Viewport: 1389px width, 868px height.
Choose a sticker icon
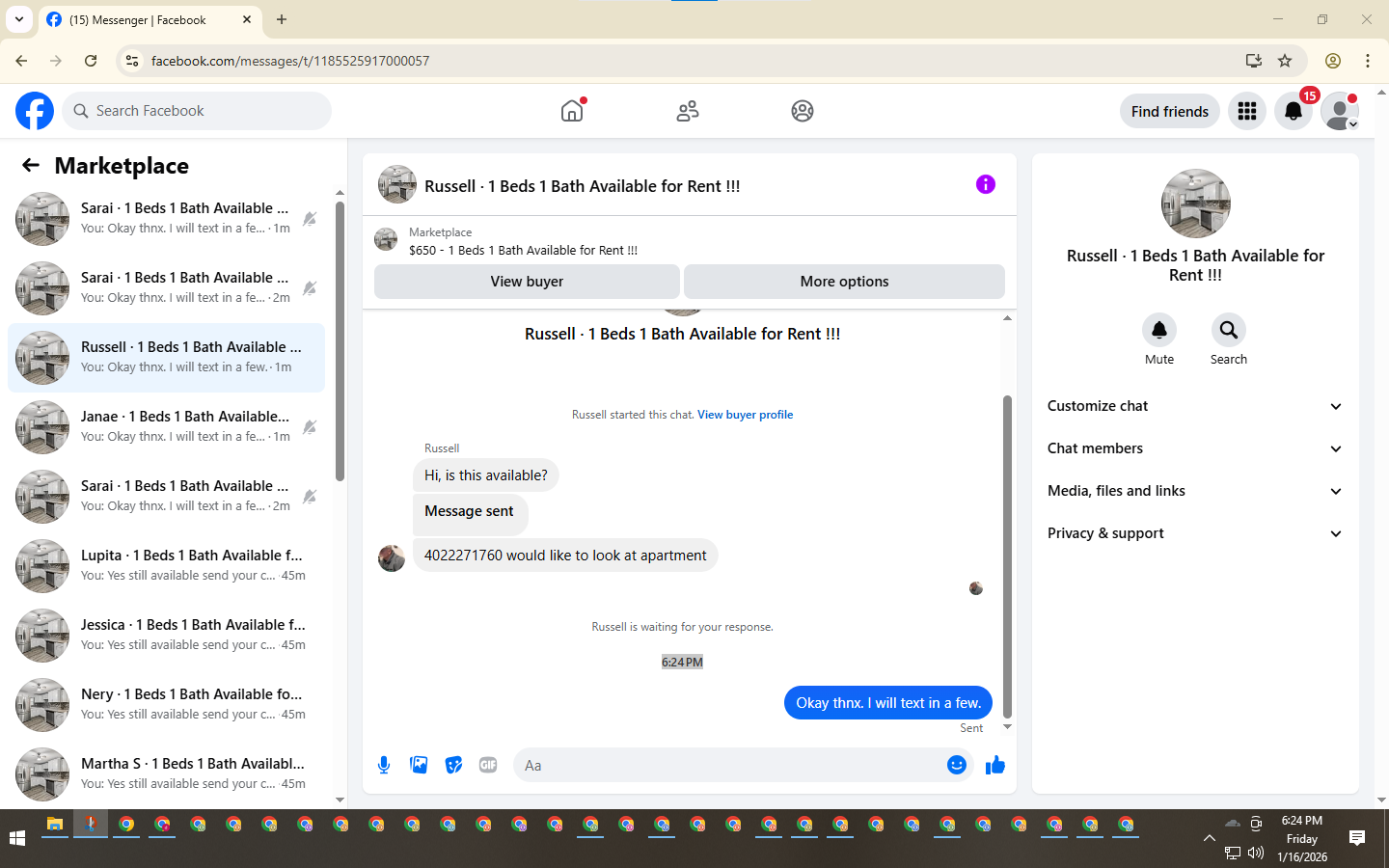453,765
